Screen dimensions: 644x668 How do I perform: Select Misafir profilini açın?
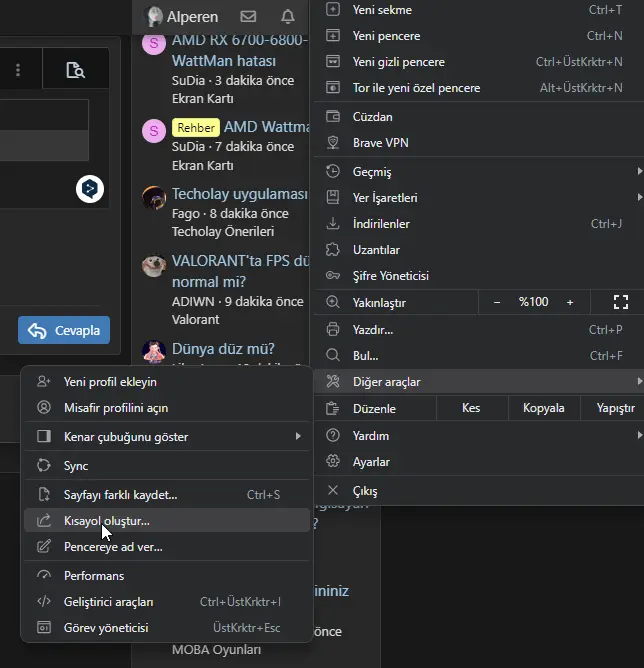(x=167, y=408)
